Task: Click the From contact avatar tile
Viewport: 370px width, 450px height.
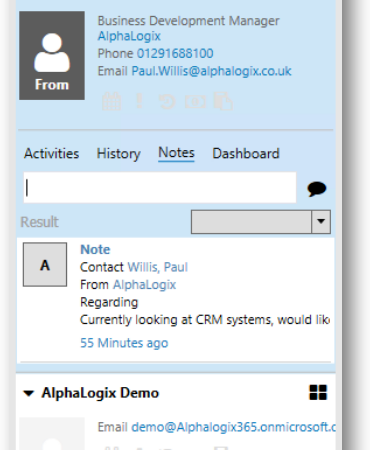Action: pos(52,55)
